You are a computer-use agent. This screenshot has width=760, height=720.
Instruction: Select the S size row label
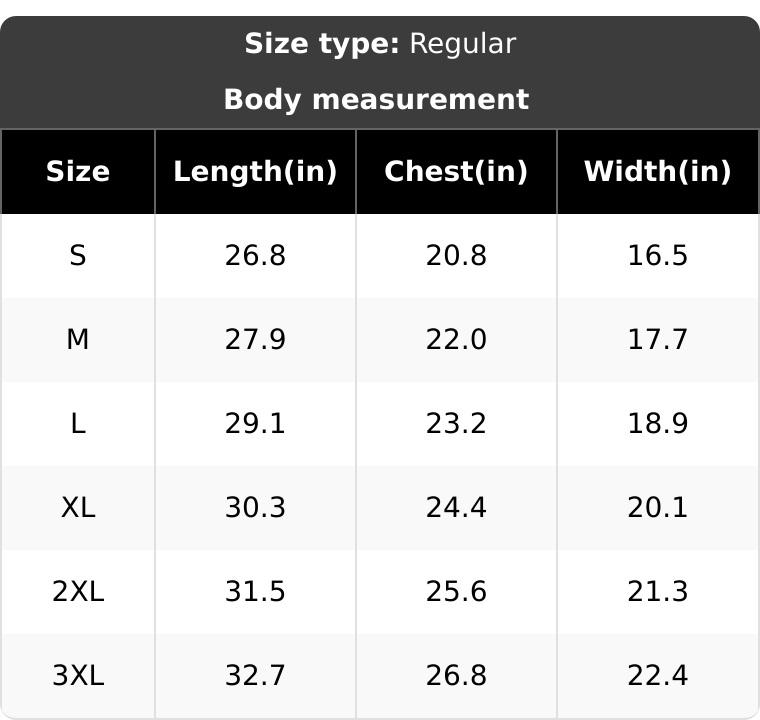78,256
